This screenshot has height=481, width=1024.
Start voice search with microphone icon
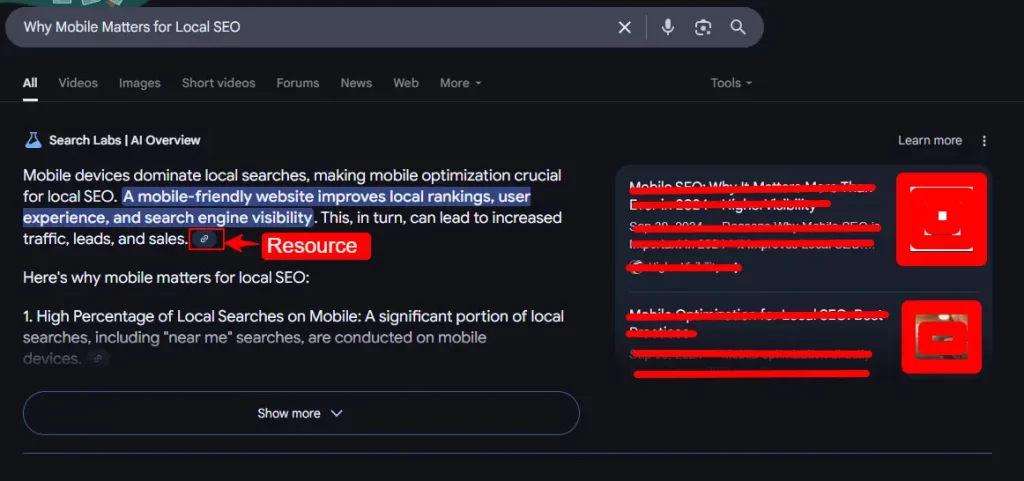pos(667,27)
